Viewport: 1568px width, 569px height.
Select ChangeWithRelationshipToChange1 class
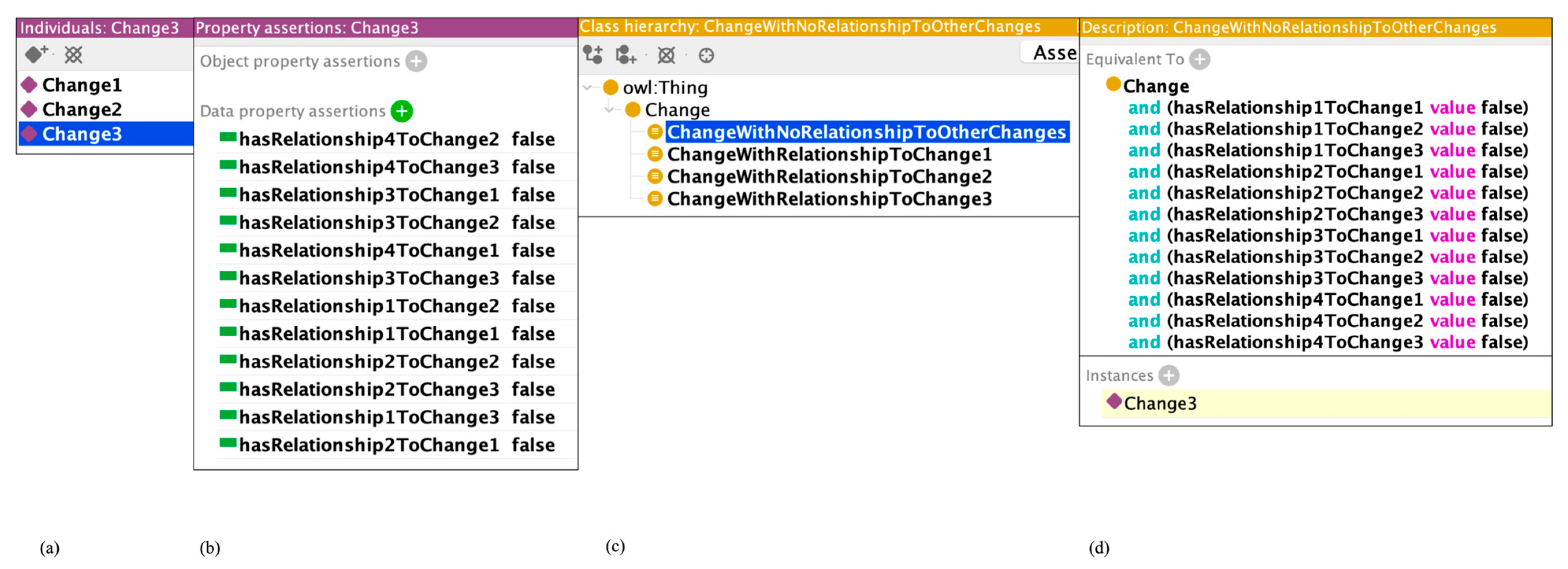click(829, 154)
